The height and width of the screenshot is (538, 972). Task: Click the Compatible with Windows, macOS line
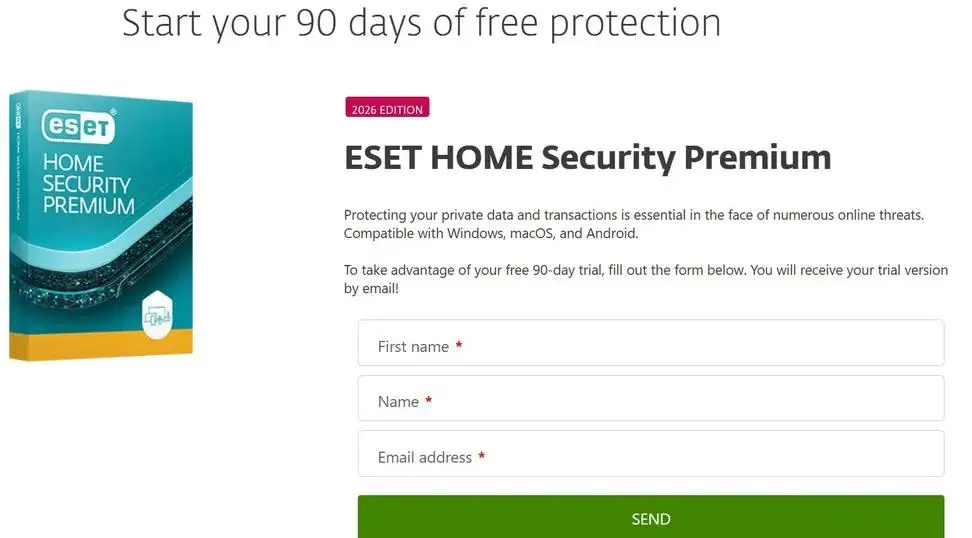(x=491, y=233)
